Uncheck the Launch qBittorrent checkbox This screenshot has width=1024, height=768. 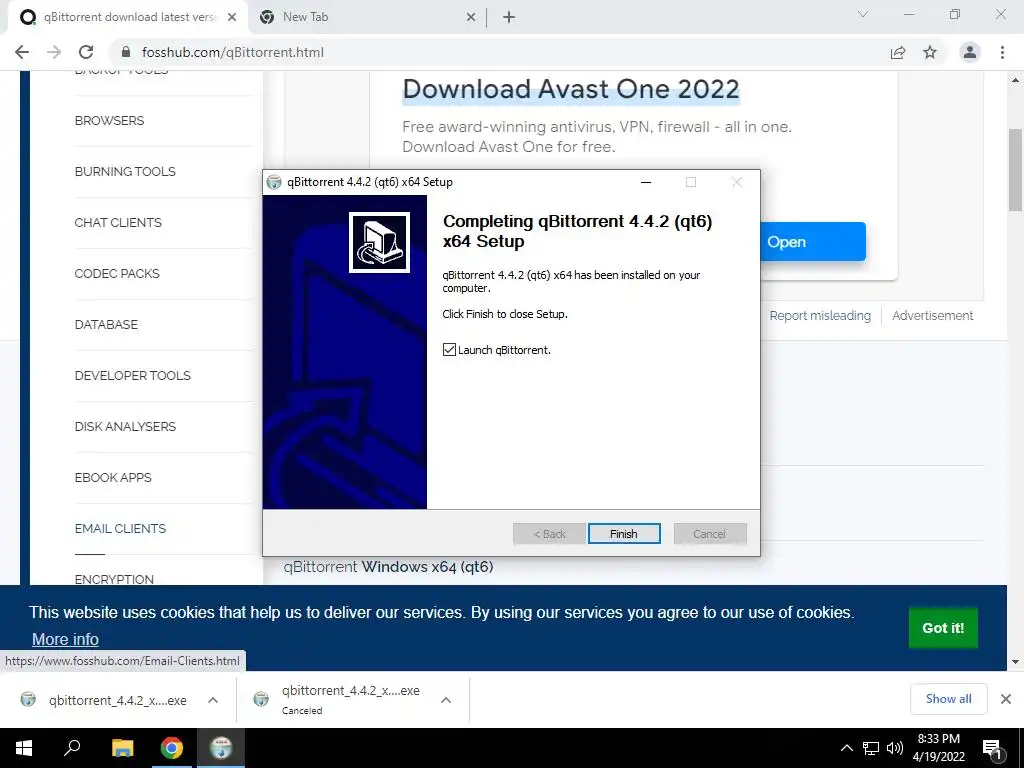click(449, 350)
